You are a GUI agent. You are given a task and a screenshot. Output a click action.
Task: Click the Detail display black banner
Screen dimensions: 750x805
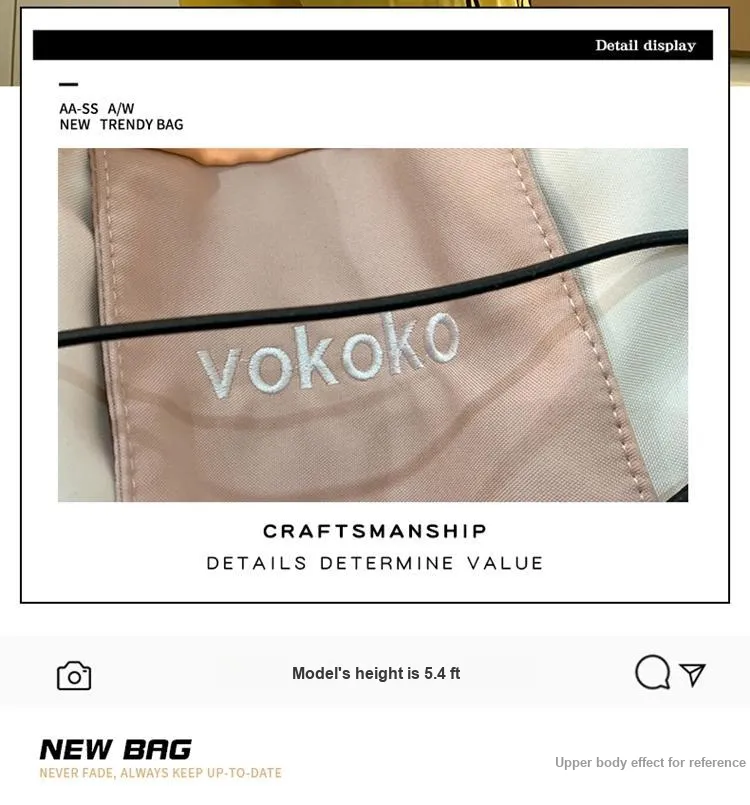click(x=373, y=45)
